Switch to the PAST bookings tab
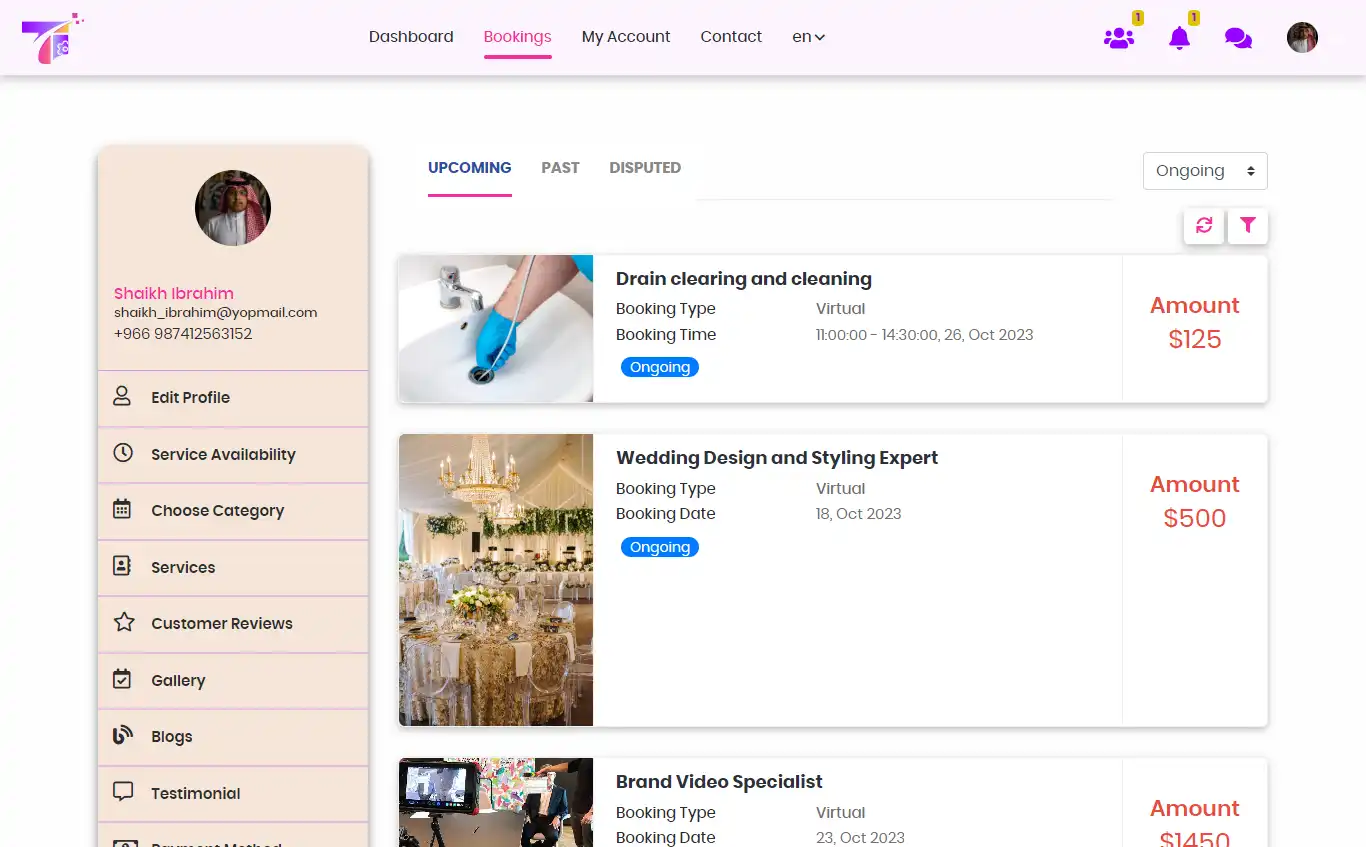The image size is (1366, 847). click(560, 167)
